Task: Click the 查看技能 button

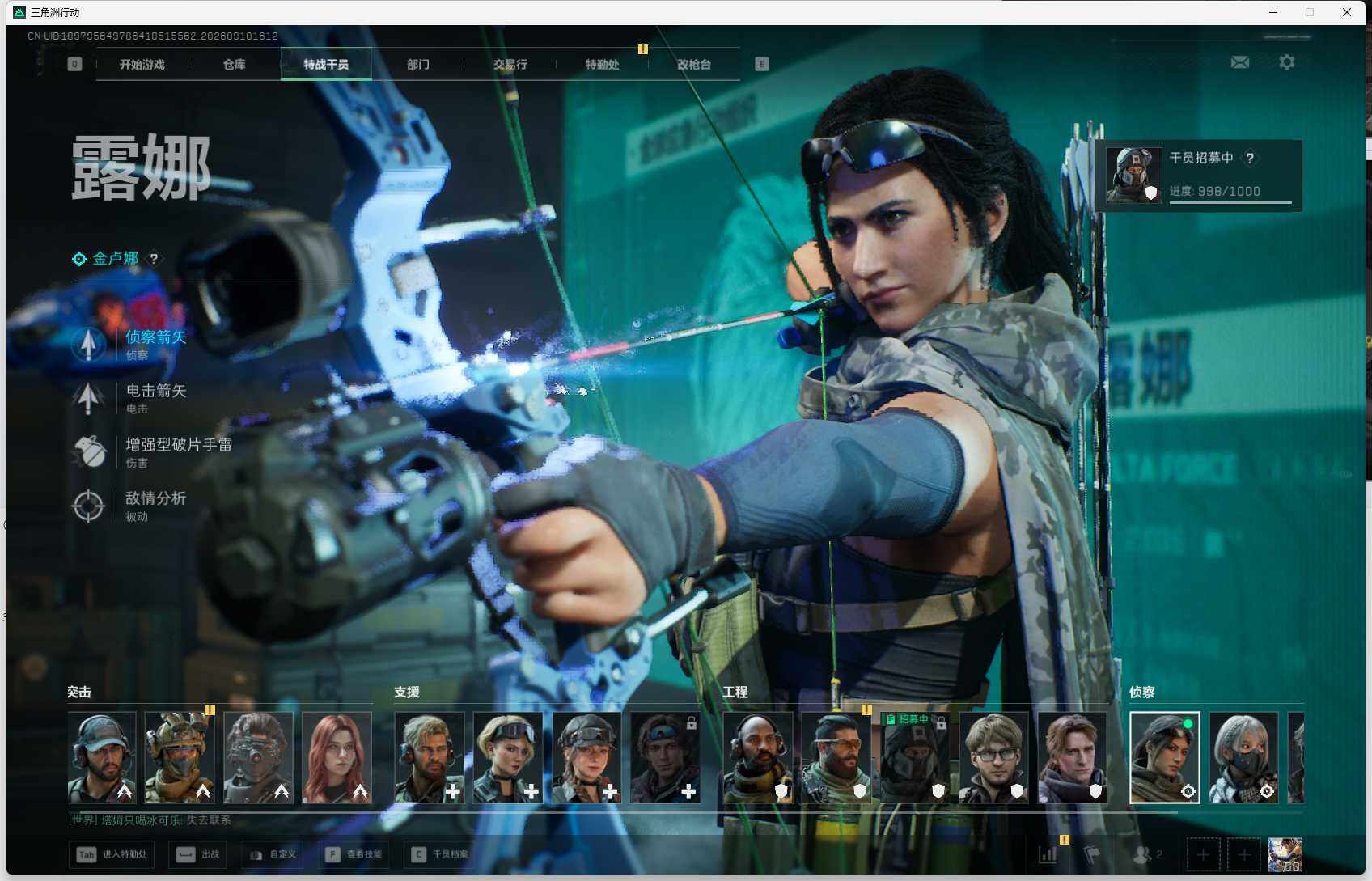Action: tap(354, 854)
